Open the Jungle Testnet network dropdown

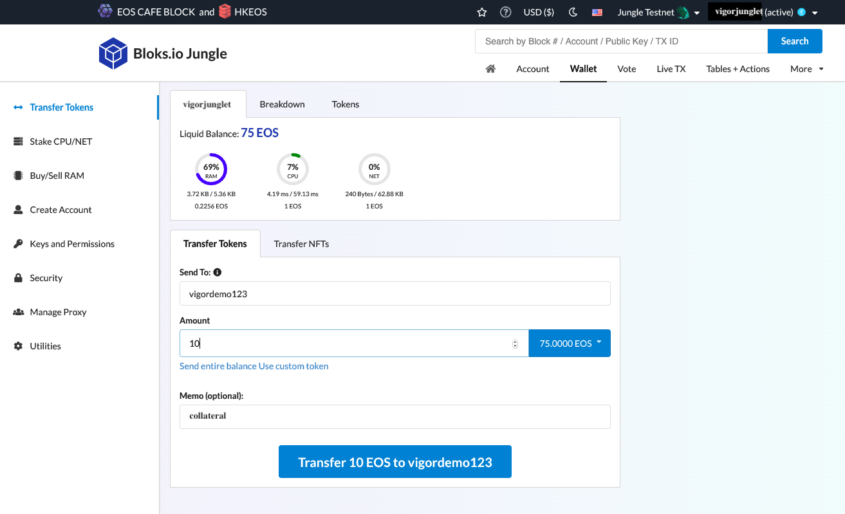658,12
